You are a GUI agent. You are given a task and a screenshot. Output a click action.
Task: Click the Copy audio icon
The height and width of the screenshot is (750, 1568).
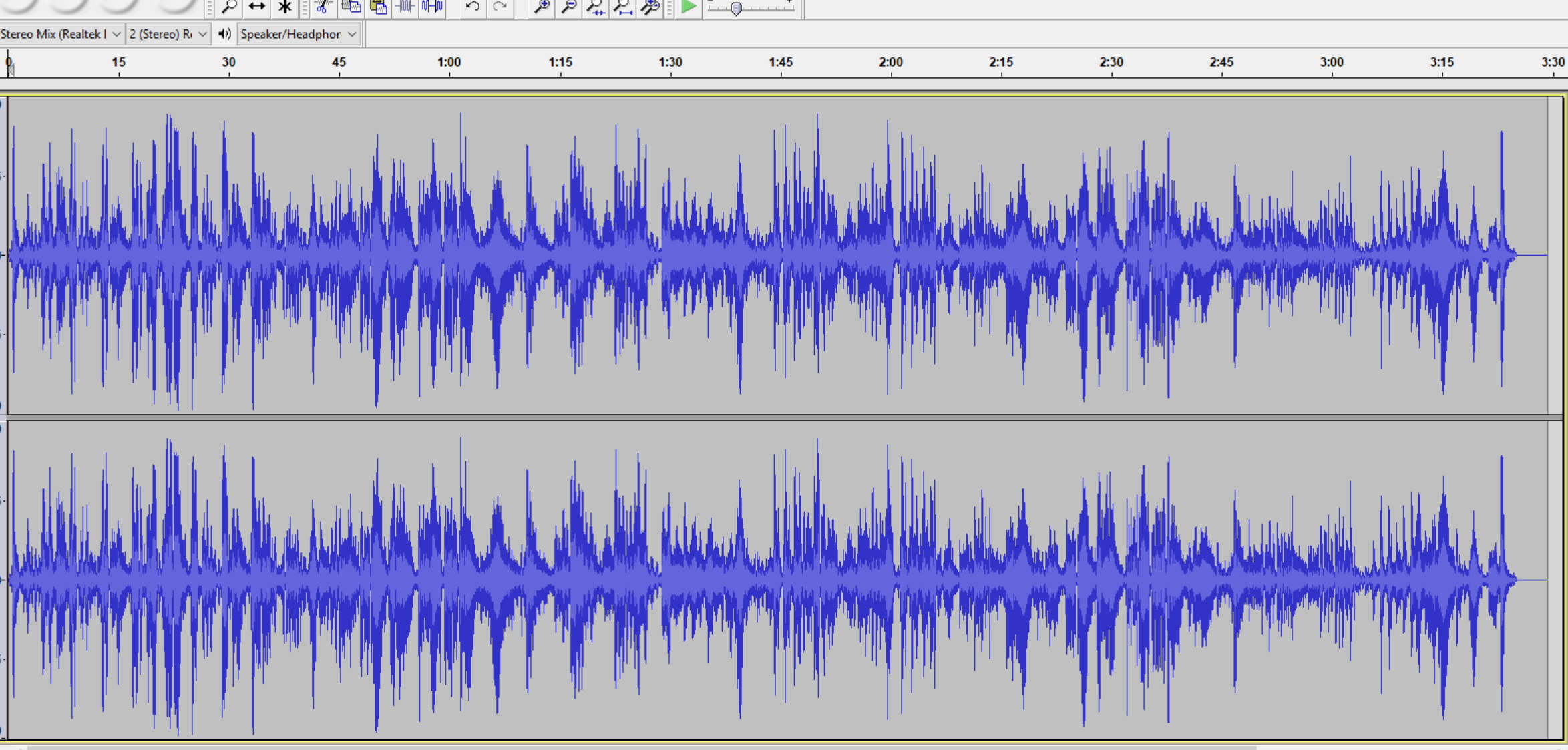pyautogui.click(x=351, y=7)
